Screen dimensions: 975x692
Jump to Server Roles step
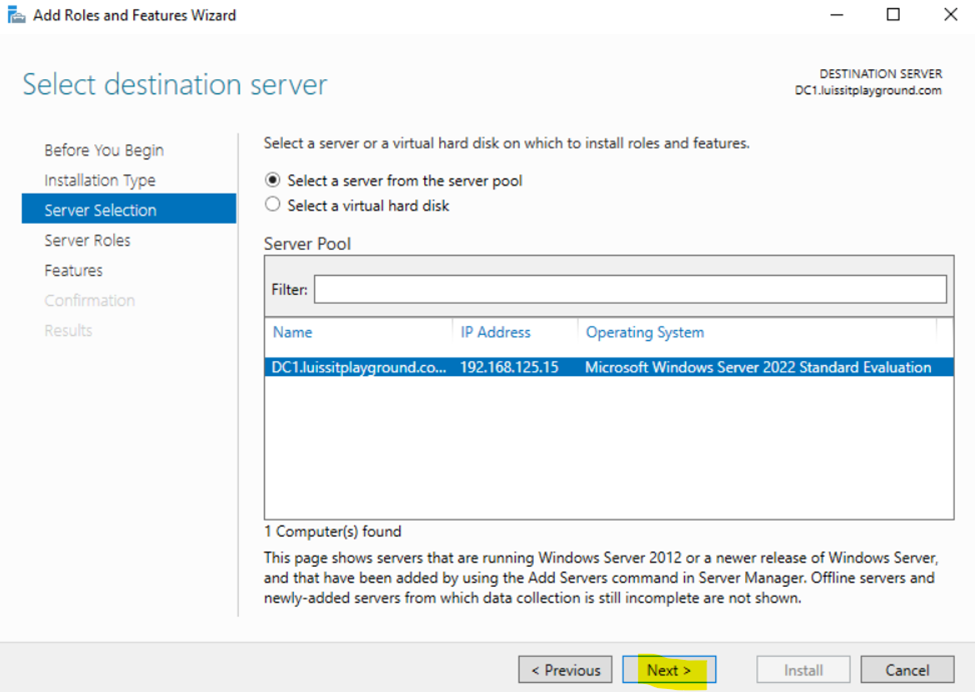click(87, 240)
